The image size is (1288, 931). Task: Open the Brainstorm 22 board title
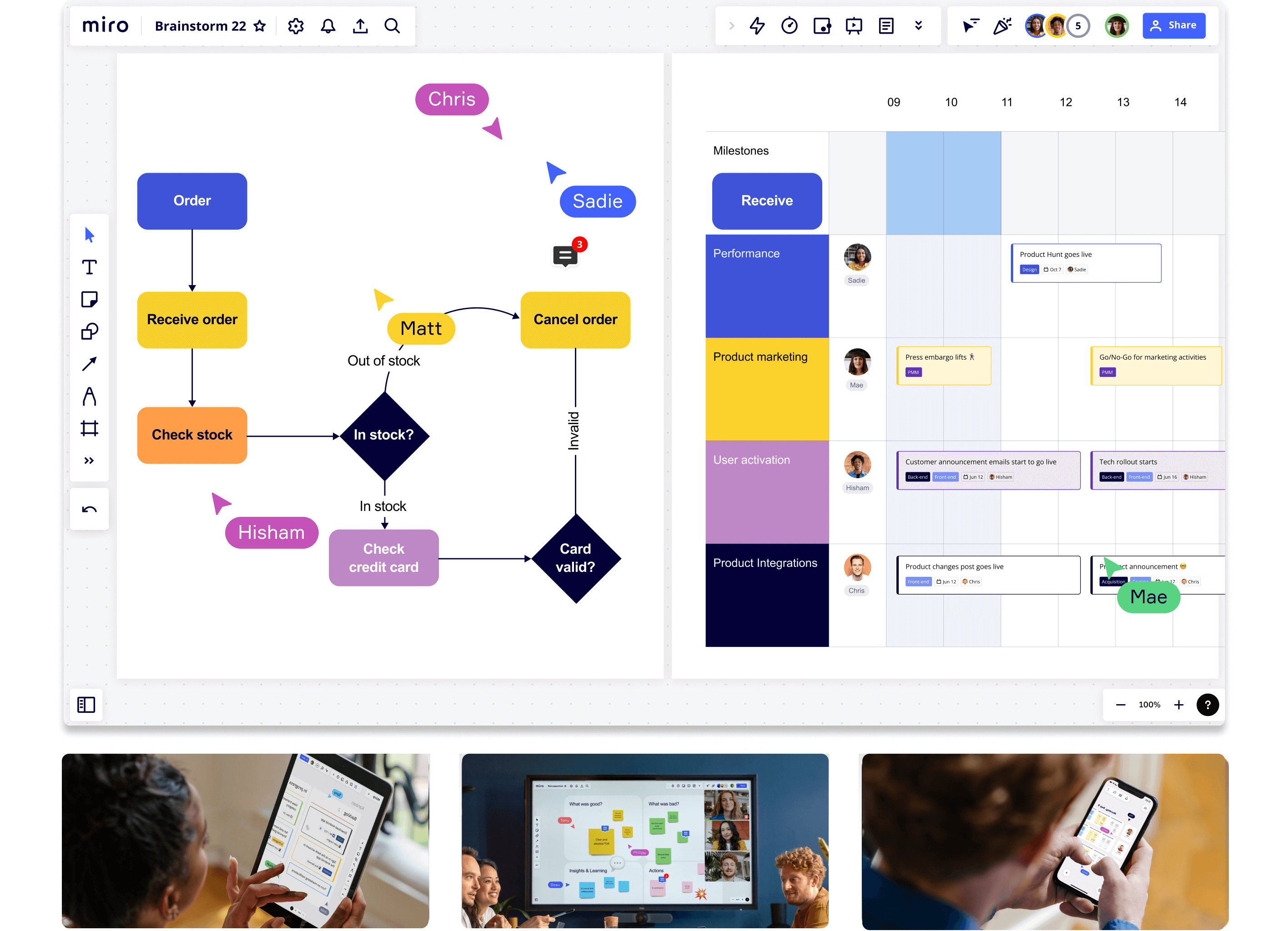click(x=200, y=26)
